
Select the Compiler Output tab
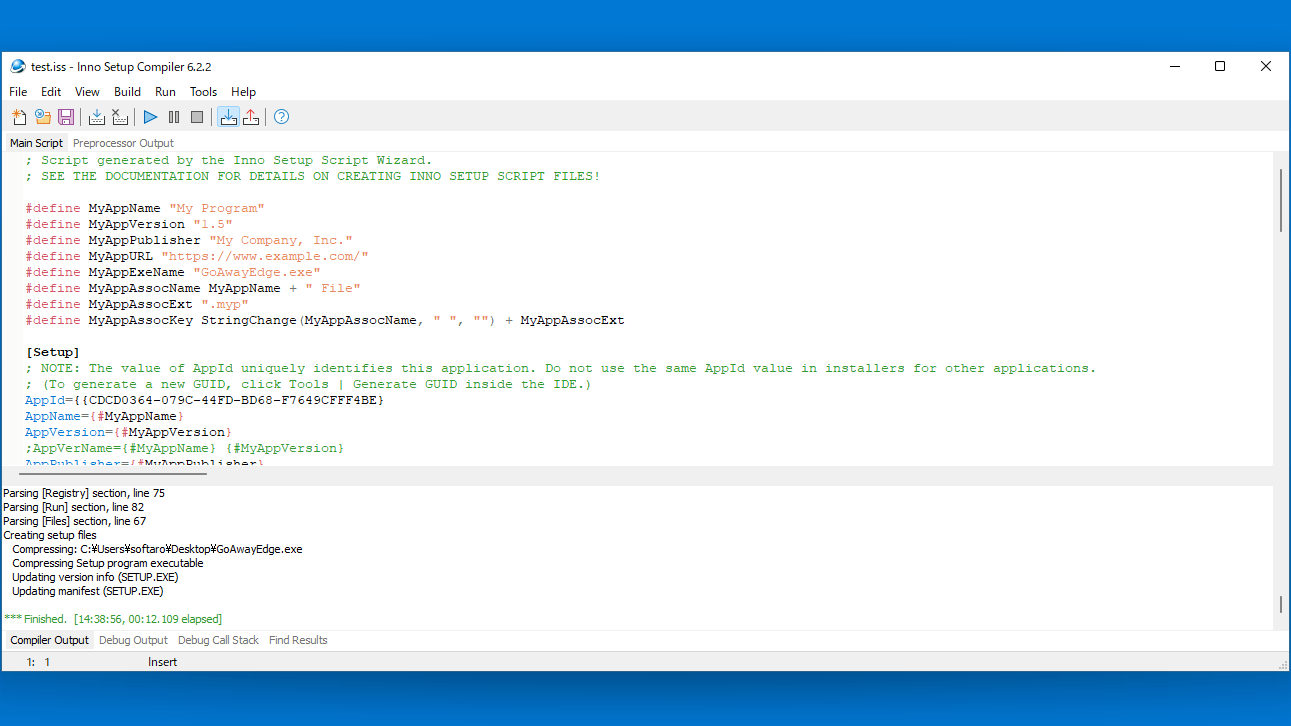tap(50, 640)
